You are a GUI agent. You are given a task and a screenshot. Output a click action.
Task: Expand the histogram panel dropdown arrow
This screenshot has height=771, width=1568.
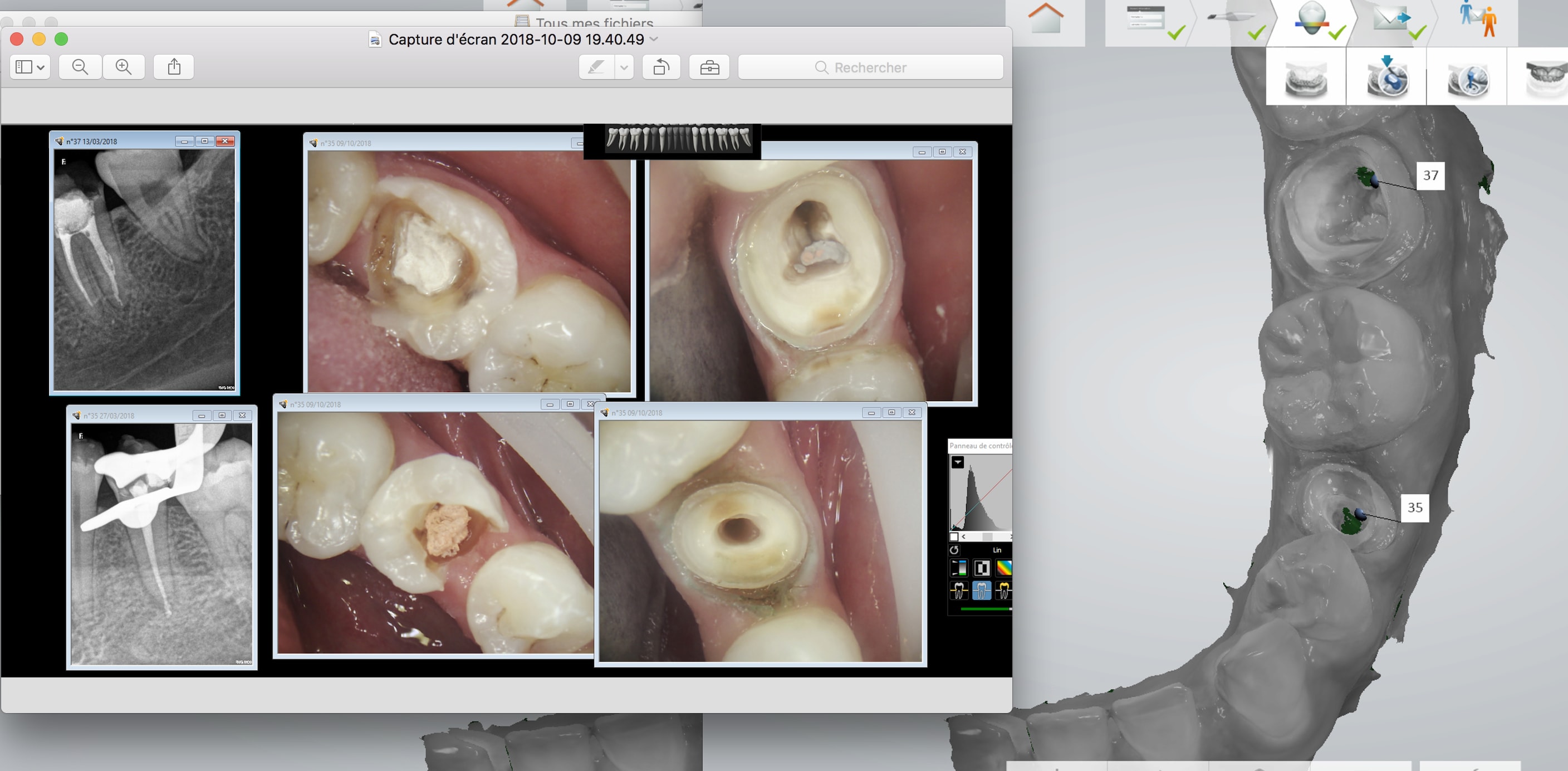coord(958,462)
